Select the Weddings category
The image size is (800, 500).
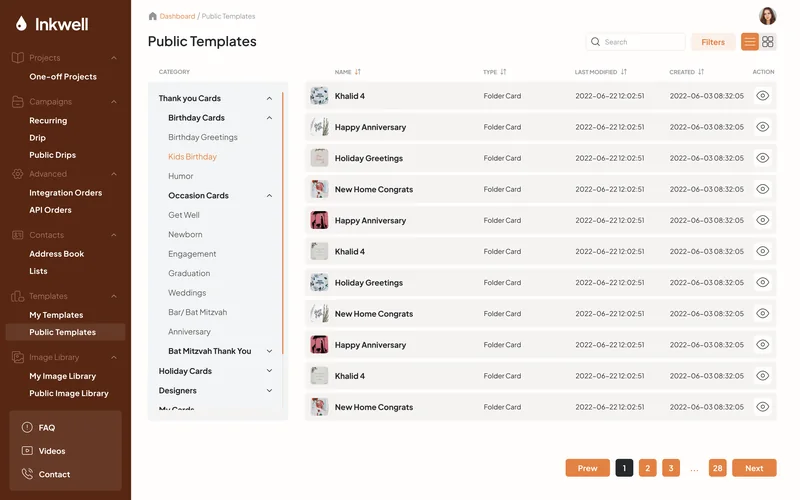(187, 293)
